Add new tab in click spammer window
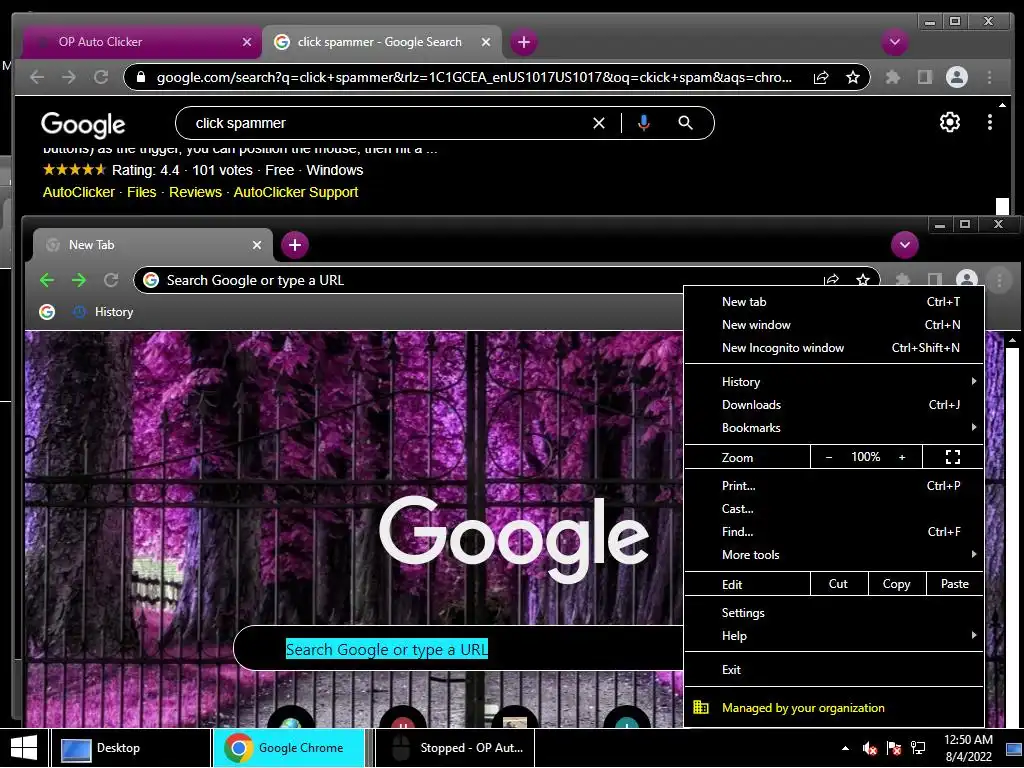Screen dimensions: 1024x768 pyautogui.click(x=524, y=42)
